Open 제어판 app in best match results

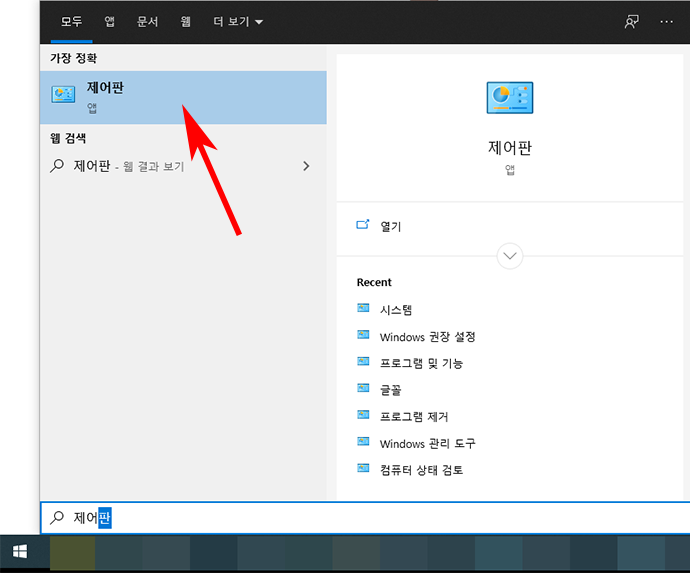tap(183, 97)
